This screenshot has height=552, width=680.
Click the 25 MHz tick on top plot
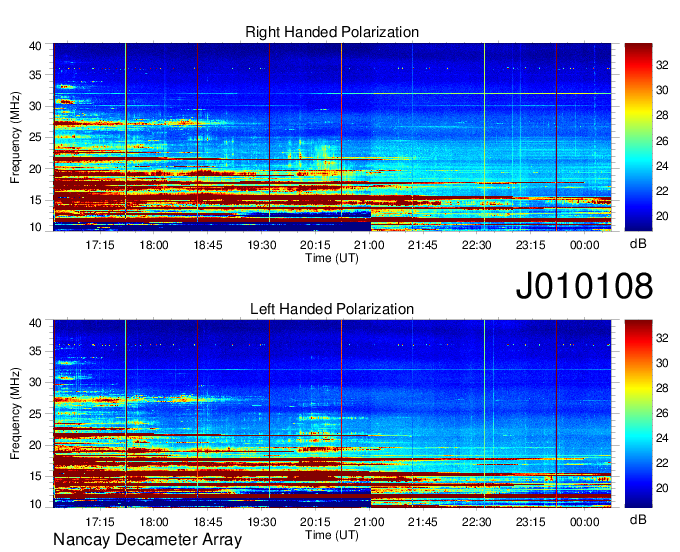point(35,137)
